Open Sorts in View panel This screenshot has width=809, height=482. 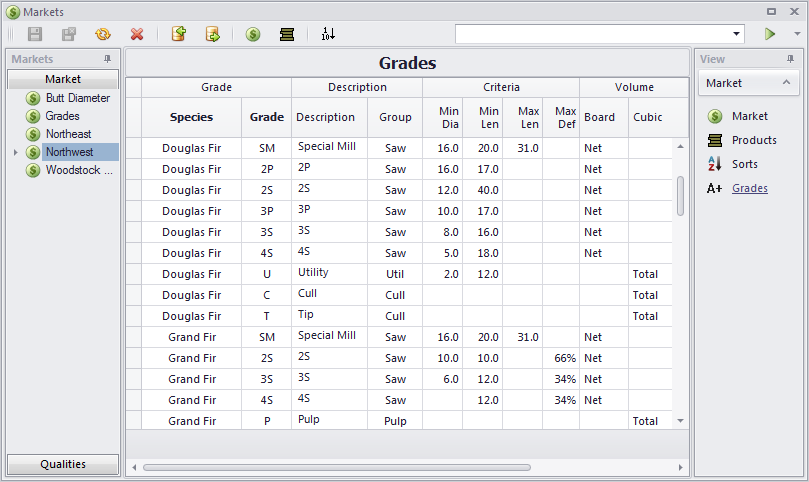pyautogui.click(x=745, y=164)
